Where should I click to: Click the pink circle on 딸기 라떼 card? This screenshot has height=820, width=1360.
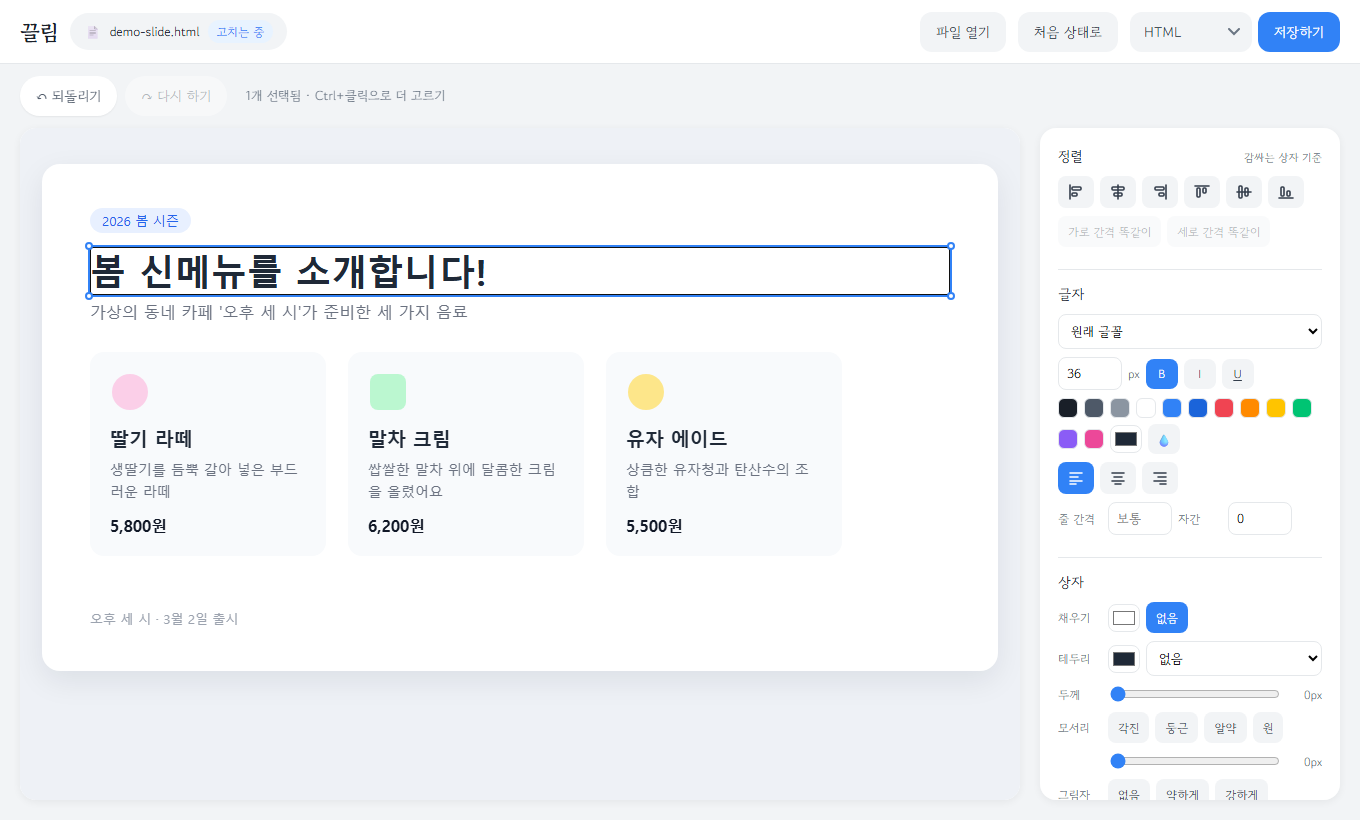click(x=130, y=392)
